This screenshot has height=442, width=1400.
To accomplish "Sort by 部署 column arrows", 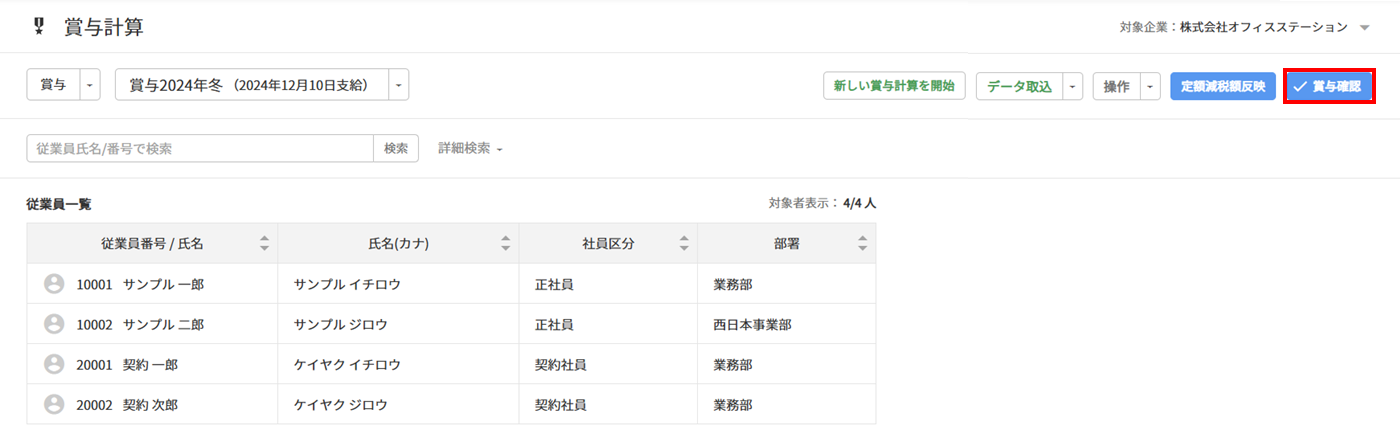I will [x=862, y=243].
